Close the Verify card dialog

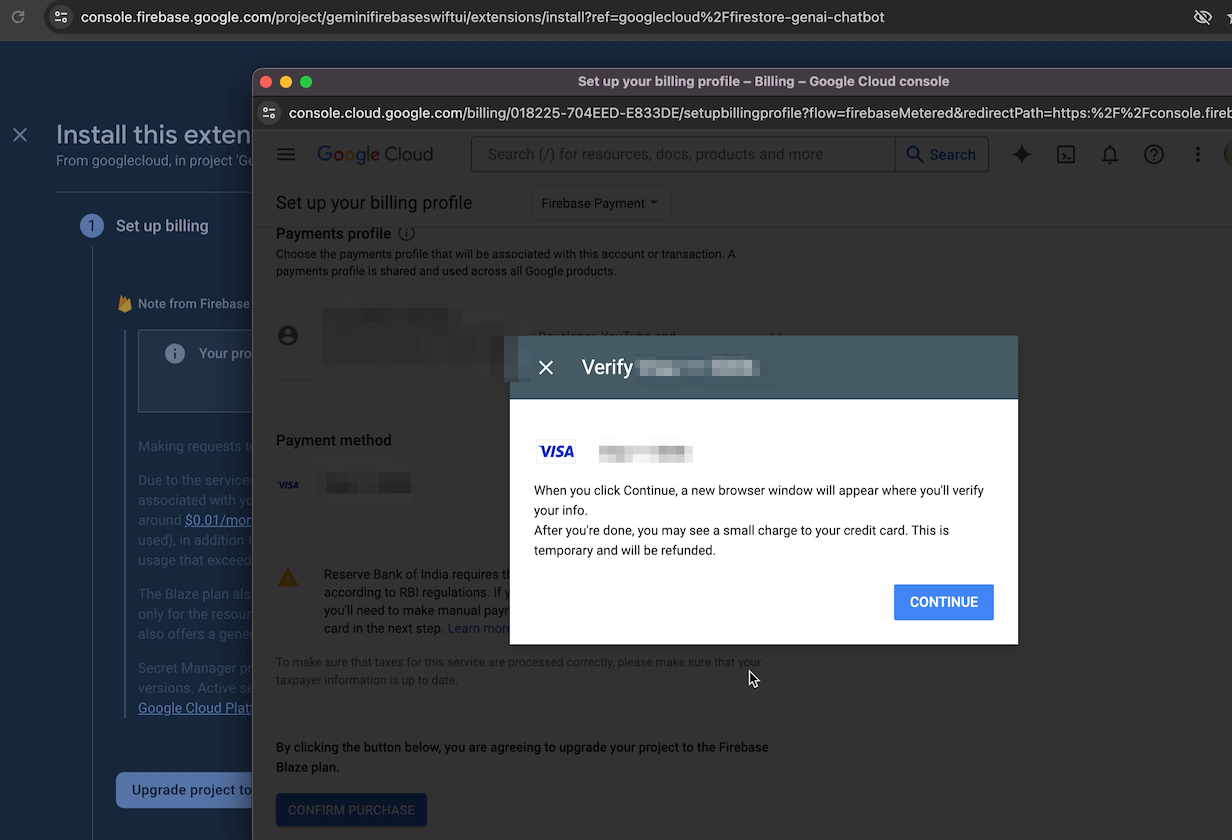[546, 368]
